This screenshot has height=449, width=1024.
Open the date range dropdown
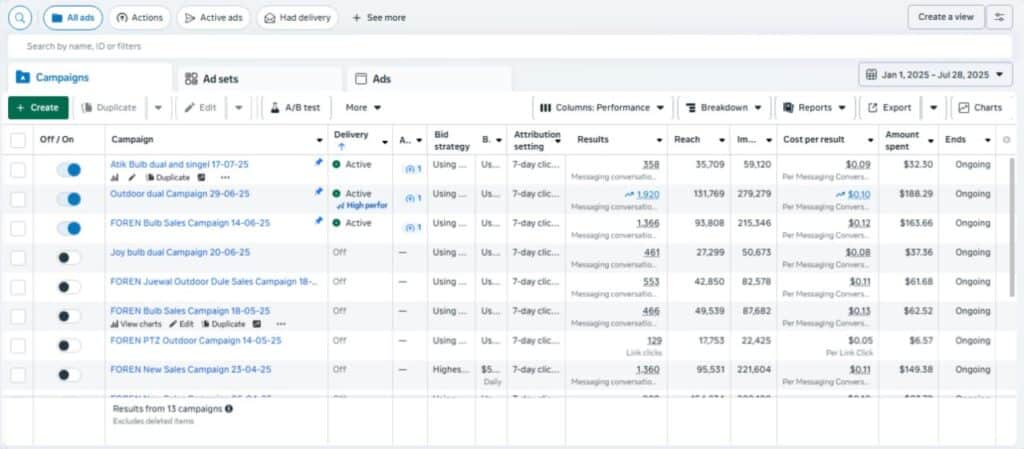coord(935,75)
